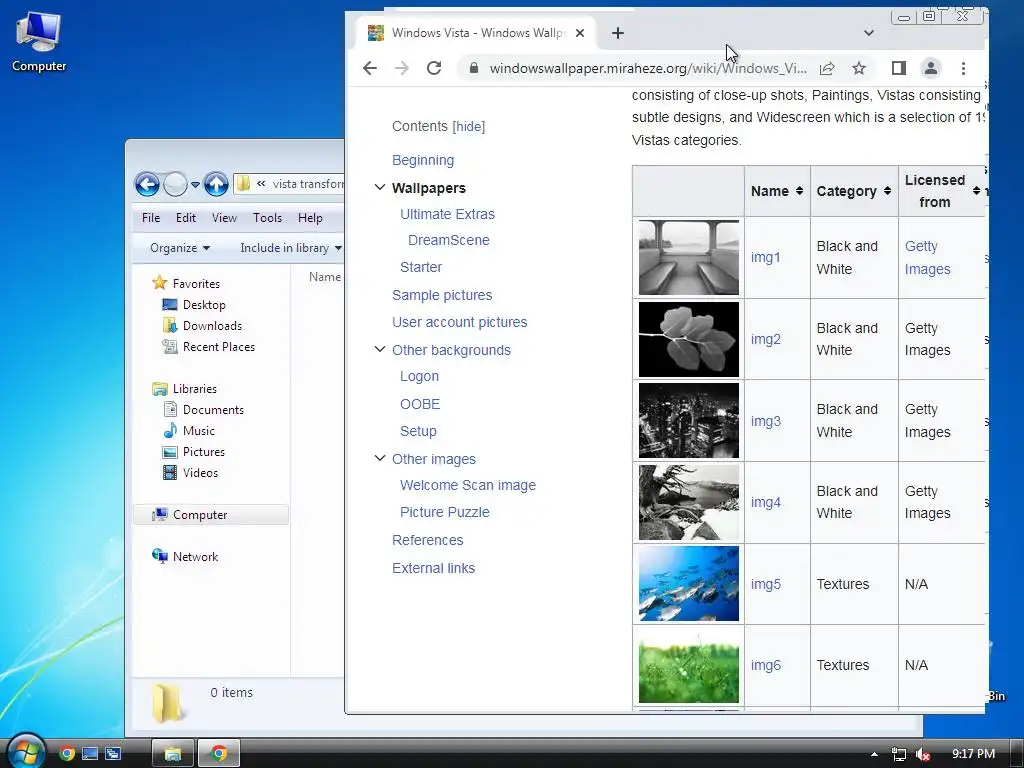Viewport: 1024px width, 768px height.
Task: Jump to External links section
Action: point(434,568)
